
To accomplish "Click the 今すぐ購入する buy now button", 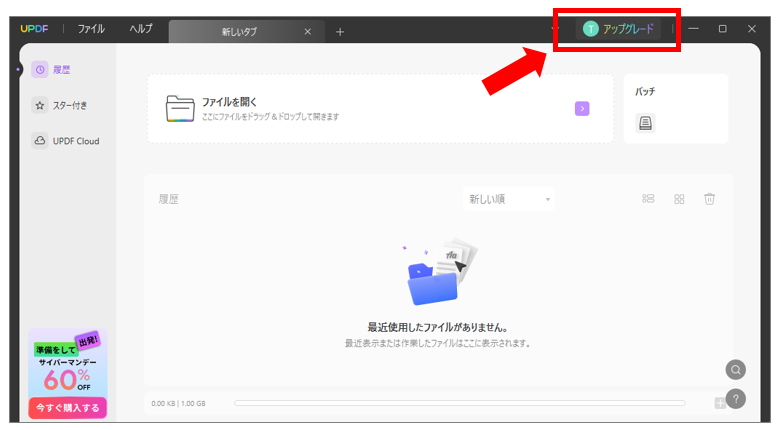I will [x=67, y=408].
